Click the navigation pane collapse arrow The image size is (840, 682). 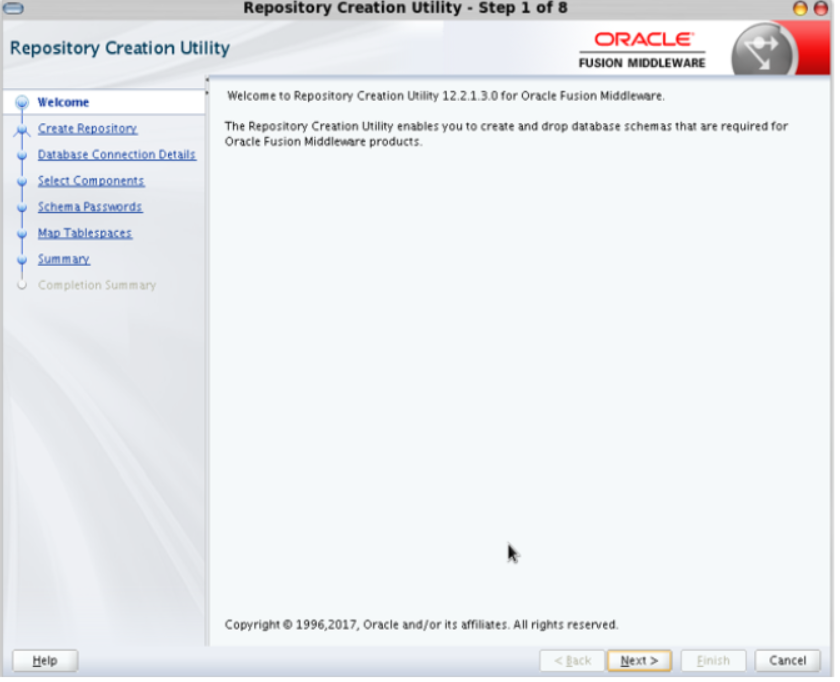(x=207, y=80)
